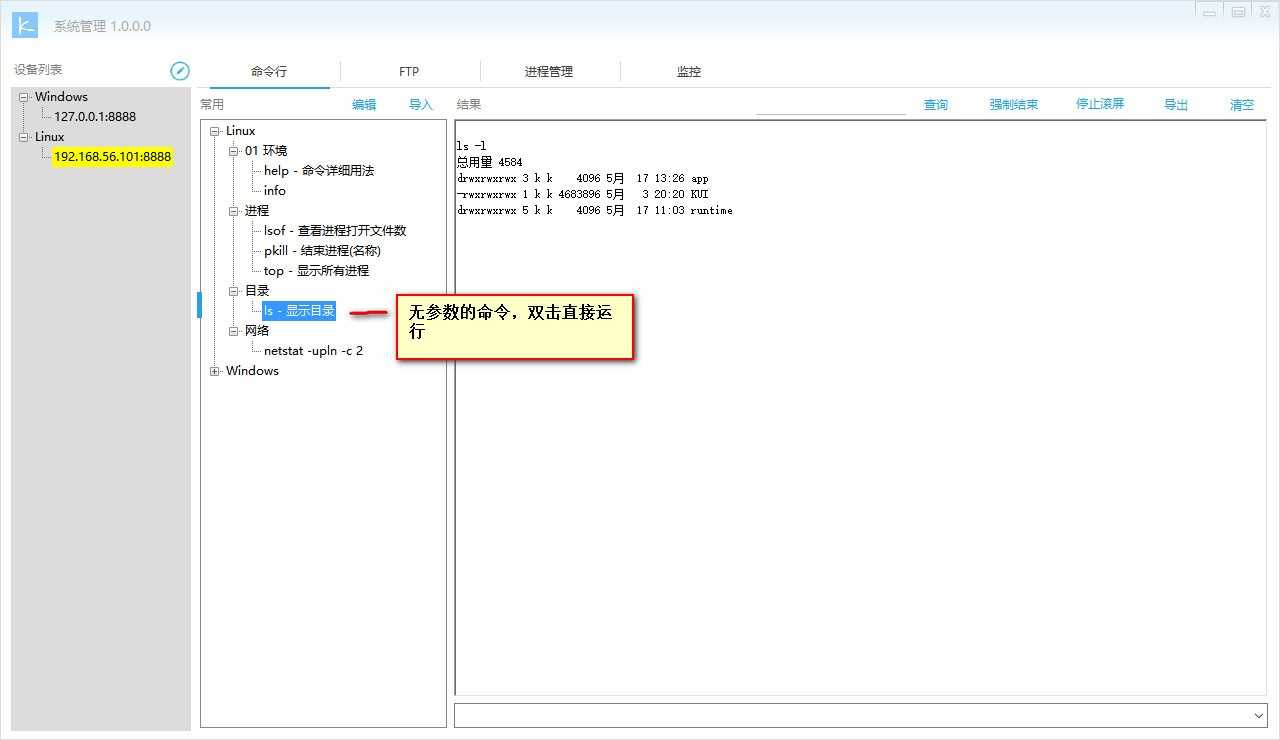Click the '总用量 4584' output line
This screenshot has height=740, width=1280.
point(489,162)
